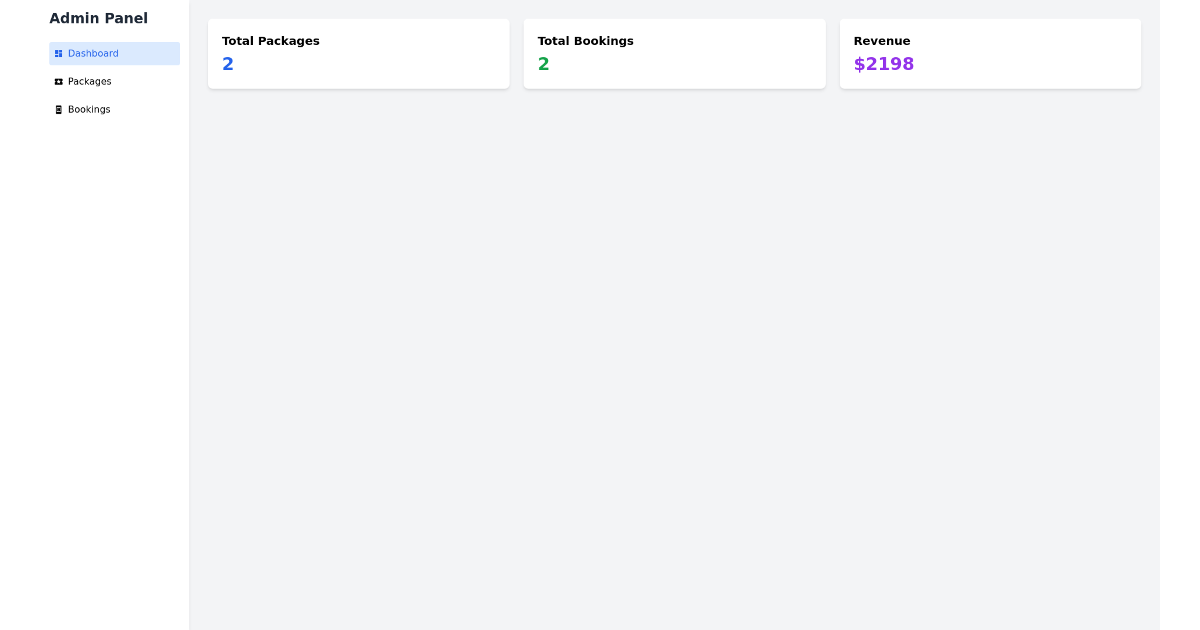Select the Total Packages card
This screenshot has width=1200, height=630.
click(x=358, y=53)
